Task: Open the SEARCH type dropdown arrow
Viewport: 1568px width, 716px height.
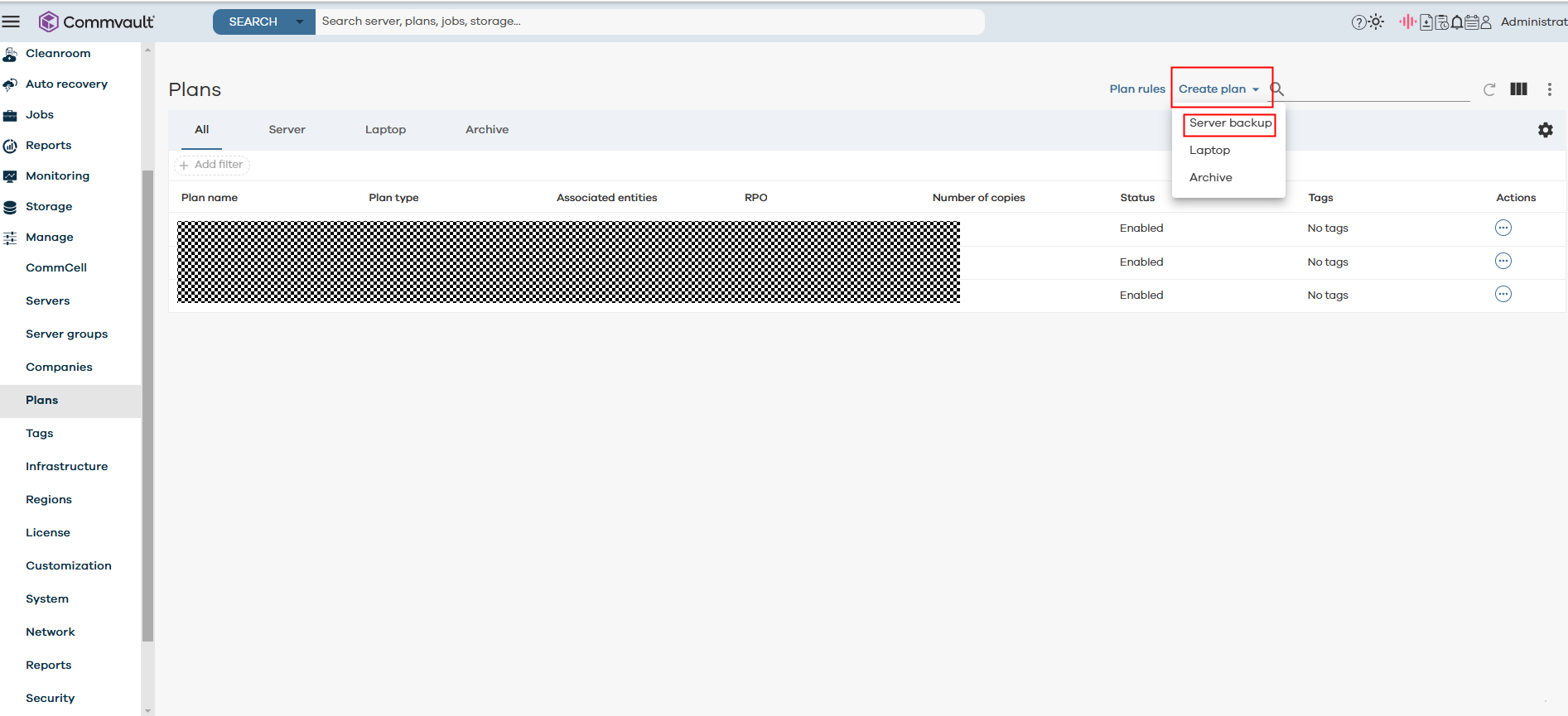Action: point(300,22)
